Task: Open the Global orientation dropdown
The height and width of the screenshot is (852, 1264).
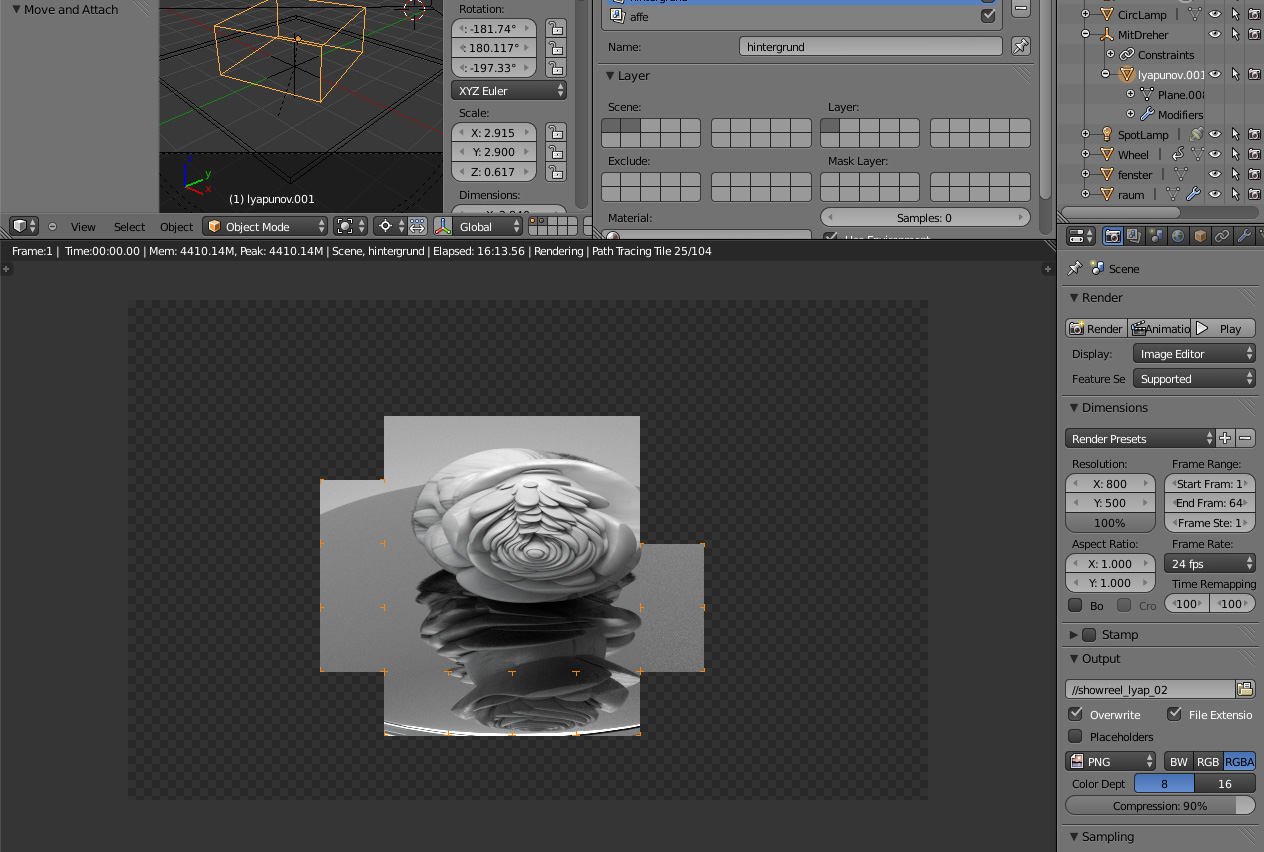Action: pyautogui.click(x=489, y=226)
